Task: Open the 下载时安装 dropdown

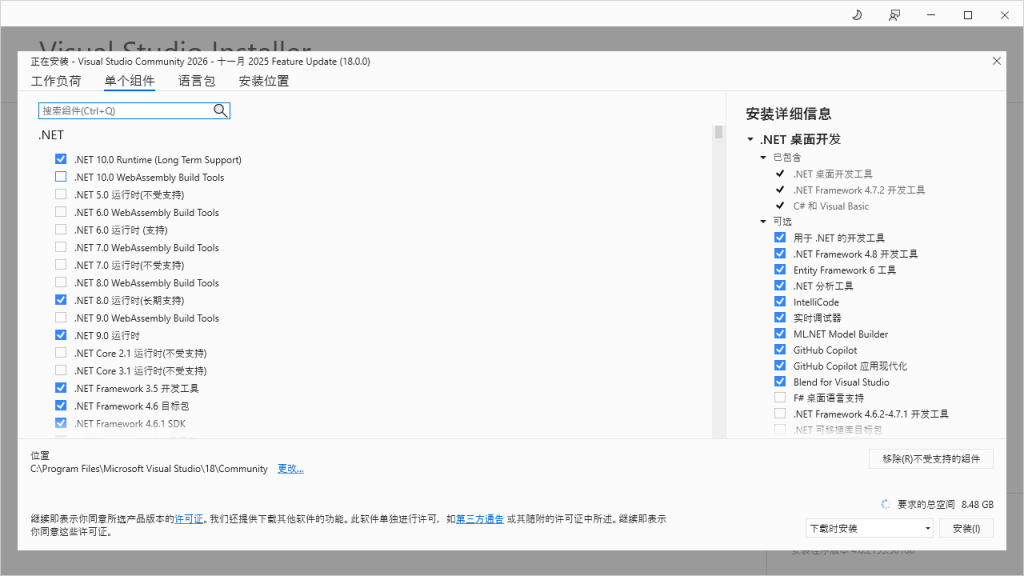Action: tap(869, 528)
